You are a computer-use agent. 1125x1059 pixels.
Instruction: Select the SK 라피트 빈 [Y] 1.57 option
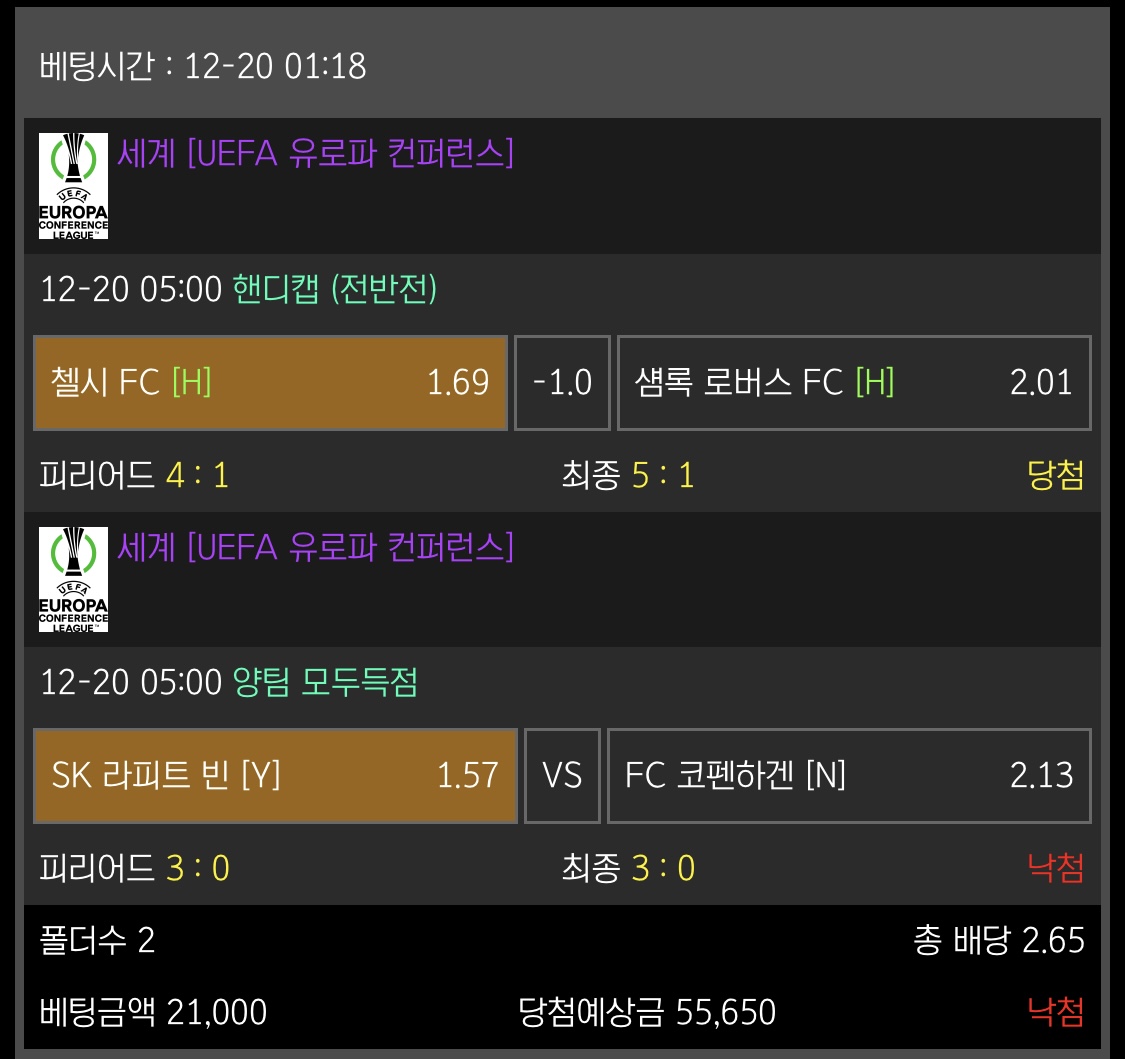coord(275,776)
